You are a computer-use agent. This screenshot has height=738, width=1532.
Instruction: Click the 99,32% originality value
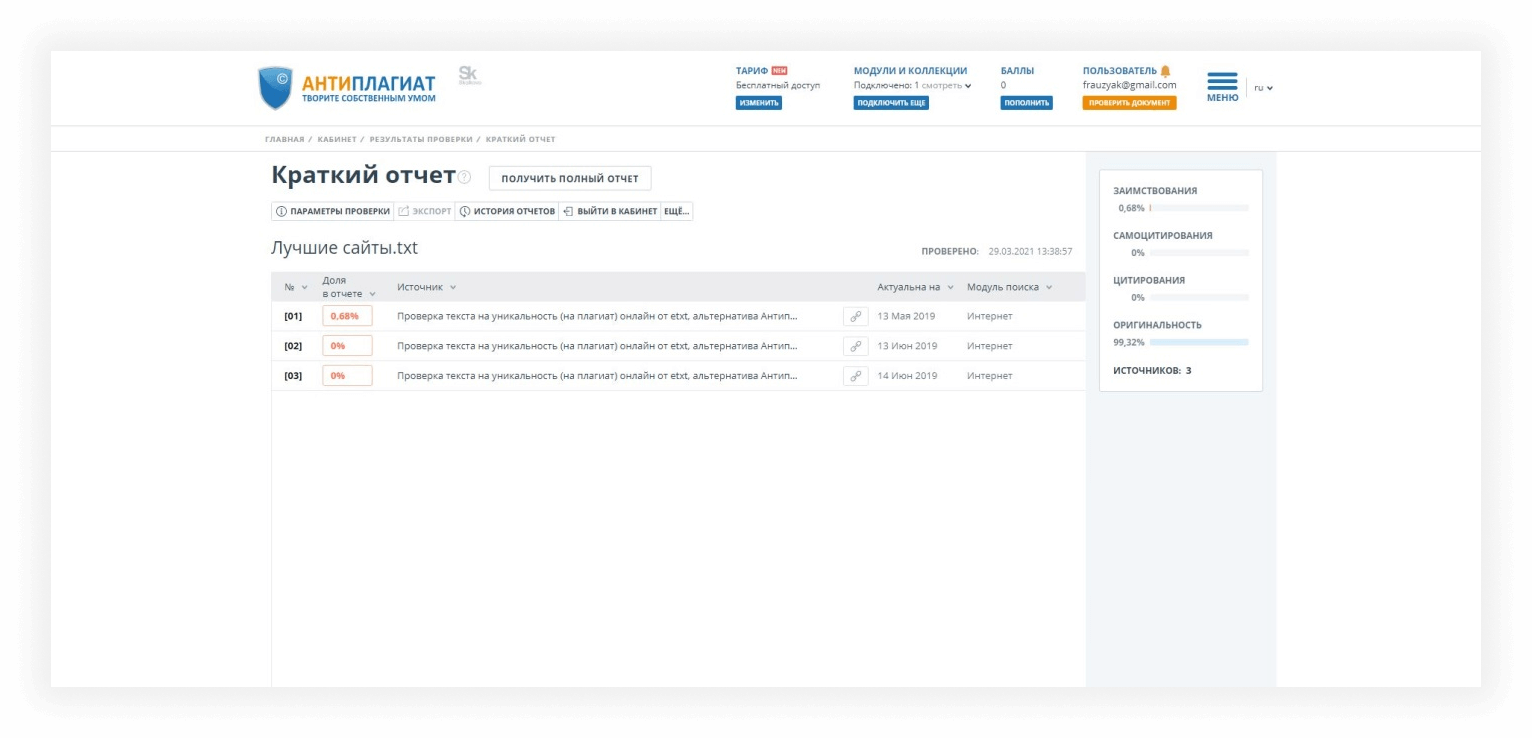click(x=1128, y=342)
